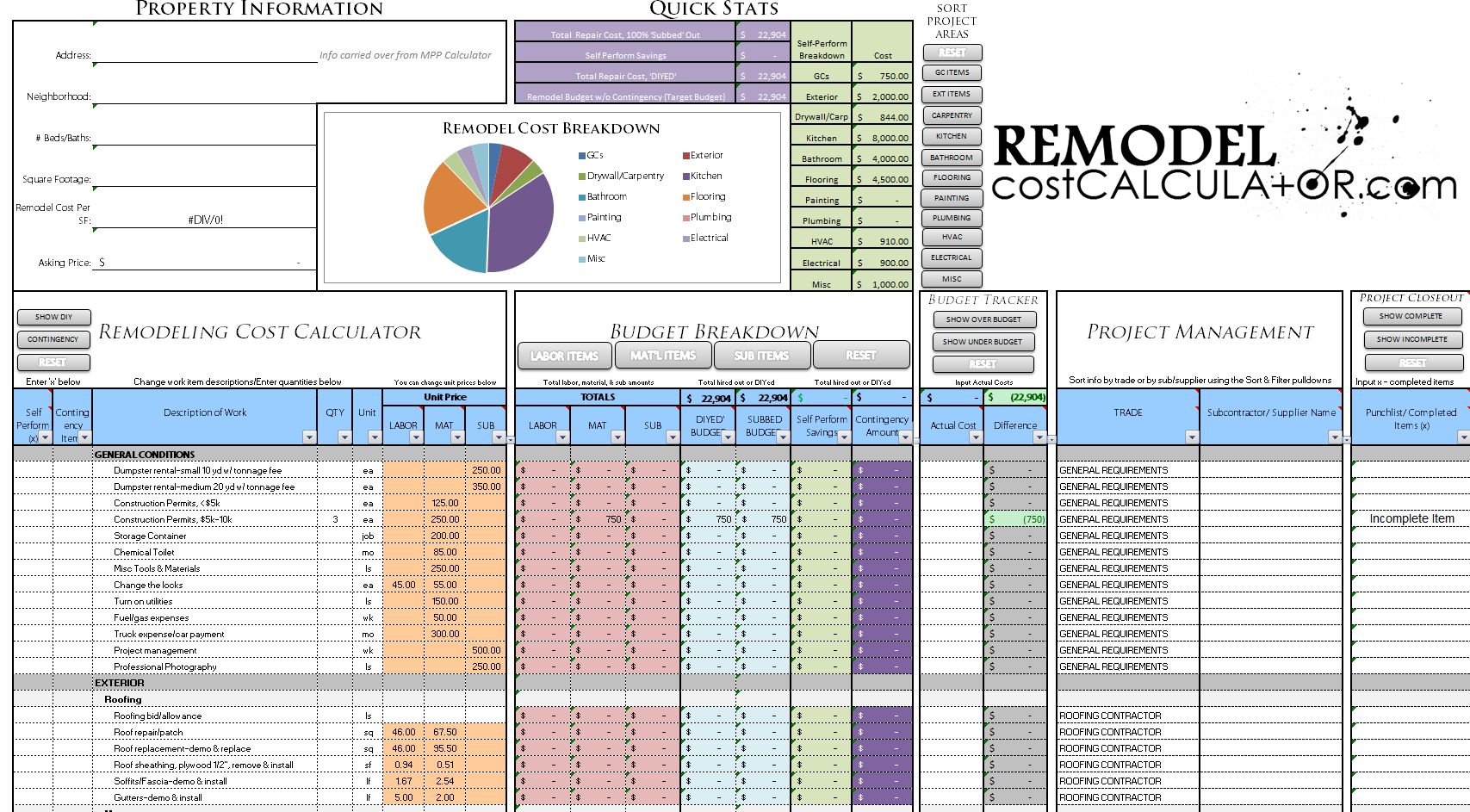Sort project areas by CARPENTRY
Image resolution: width=1470 pixels, height=812 pixels.
[x=952, y=115]
